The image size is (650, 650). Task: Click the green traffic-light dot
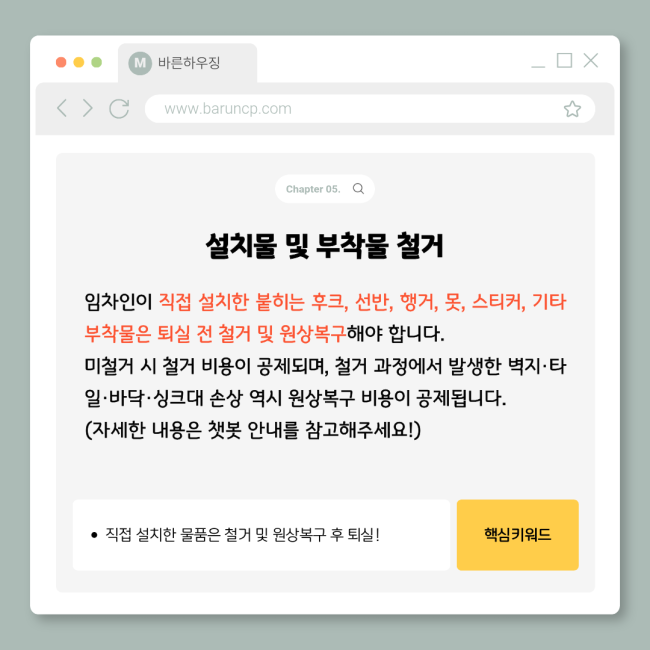coord(97,62)
